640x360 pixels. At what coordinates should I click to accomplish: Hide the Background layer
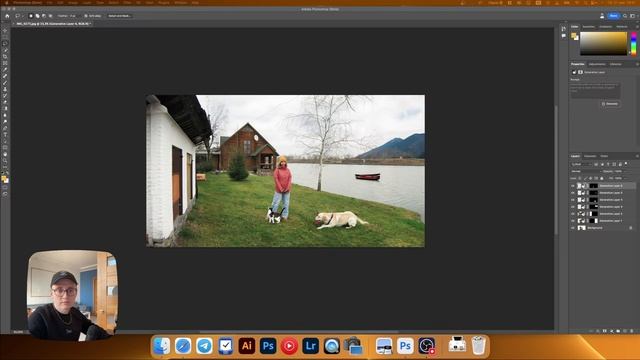coord(573,228)
